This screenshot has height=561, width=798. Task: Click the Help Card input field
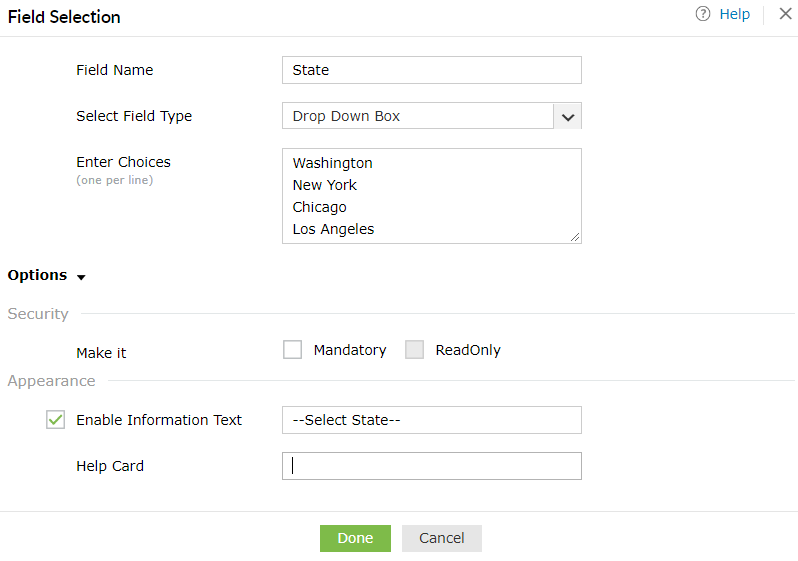(x=431, y=466)
